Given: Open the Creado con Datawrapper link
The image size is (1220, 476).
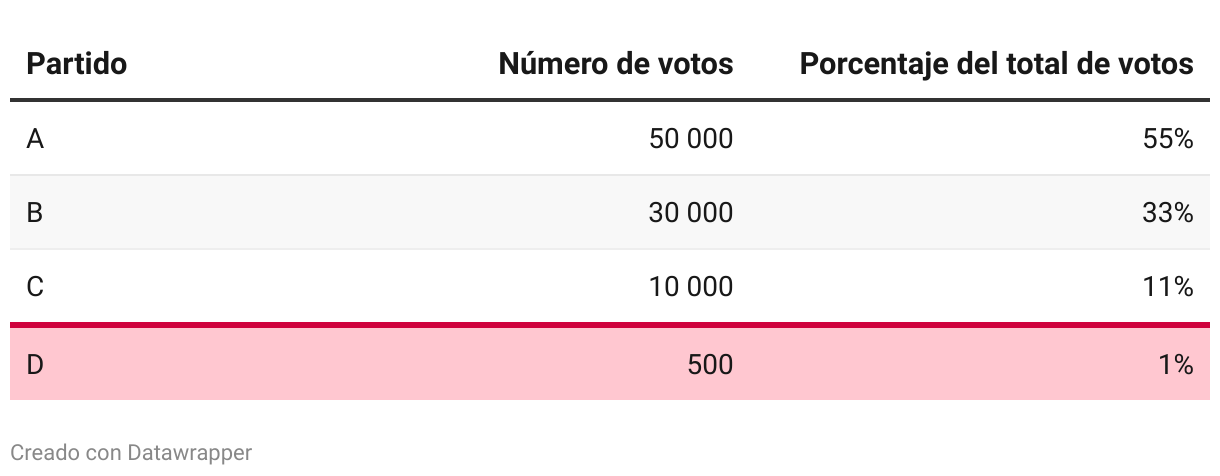Looking at the screenshot, I should (x=131, y=453).
